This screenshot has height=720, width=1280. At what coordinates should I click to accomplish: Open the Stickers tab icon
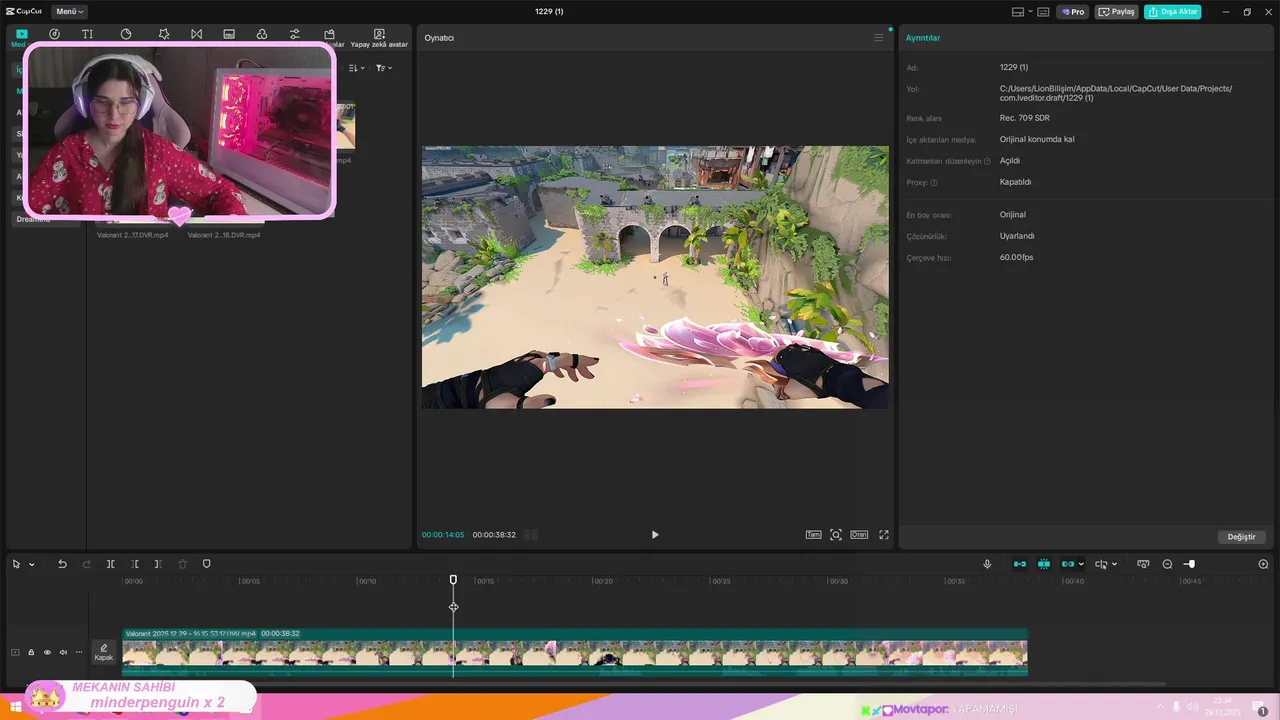126,34
